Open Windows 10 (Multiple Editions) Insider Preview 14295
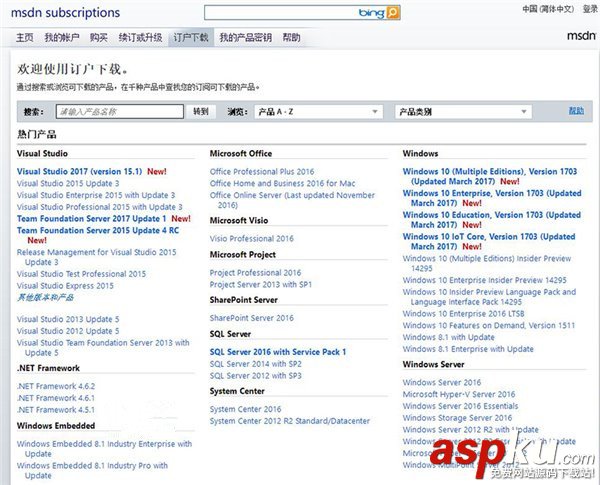600x485 pixels. coord(487,263)
